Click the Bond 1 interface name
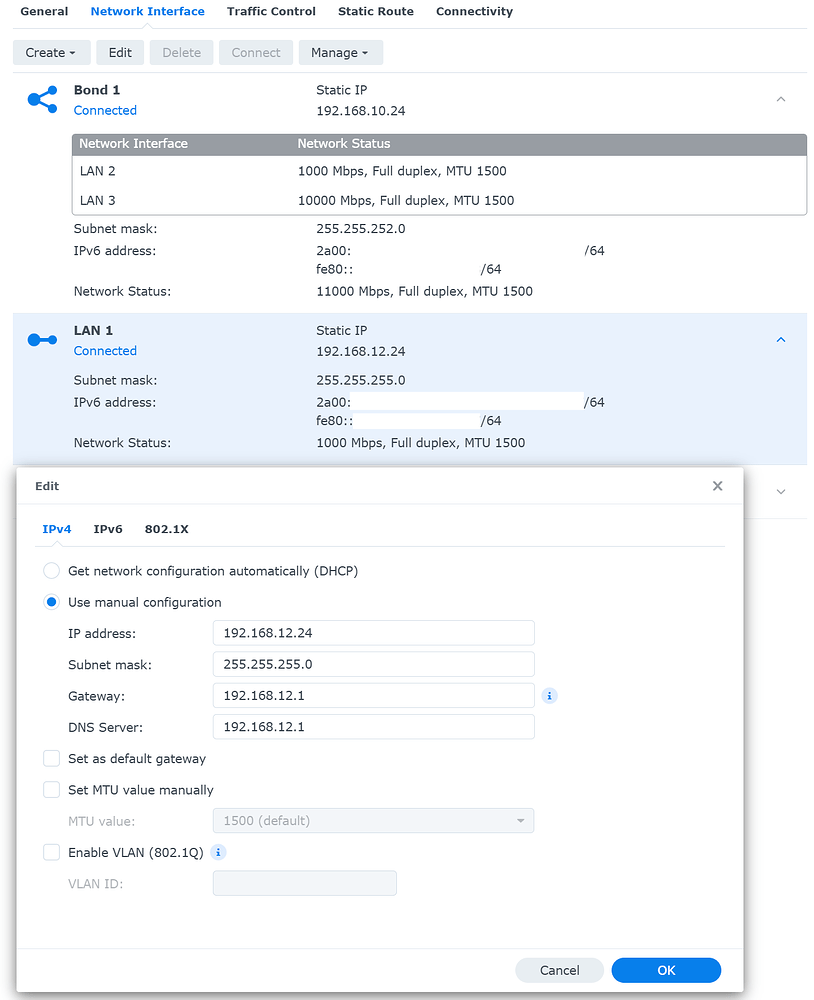 pos(97,90)
